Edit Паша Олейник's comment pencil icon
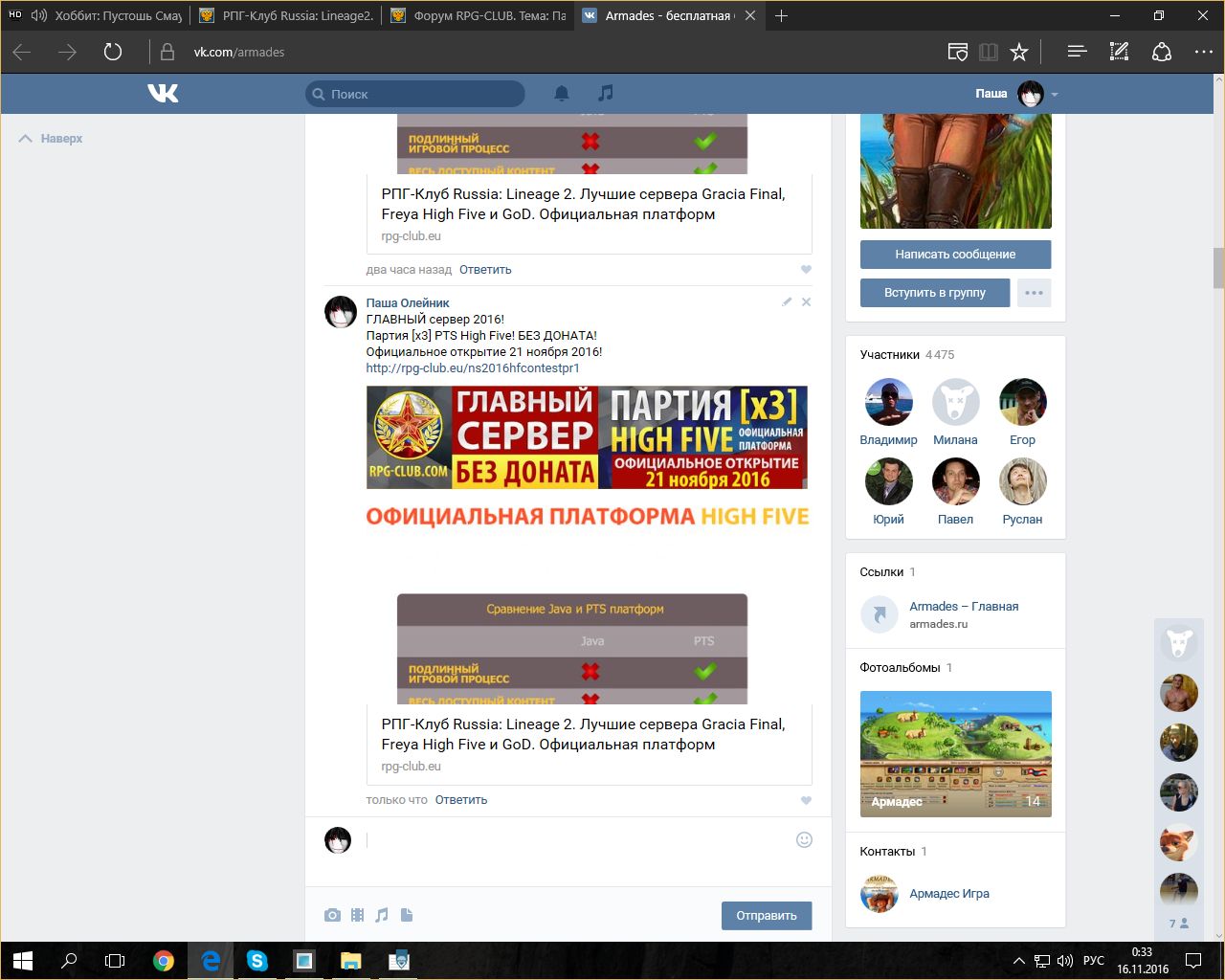Viewport: 1225px width, 980px height. pos(787,301)
